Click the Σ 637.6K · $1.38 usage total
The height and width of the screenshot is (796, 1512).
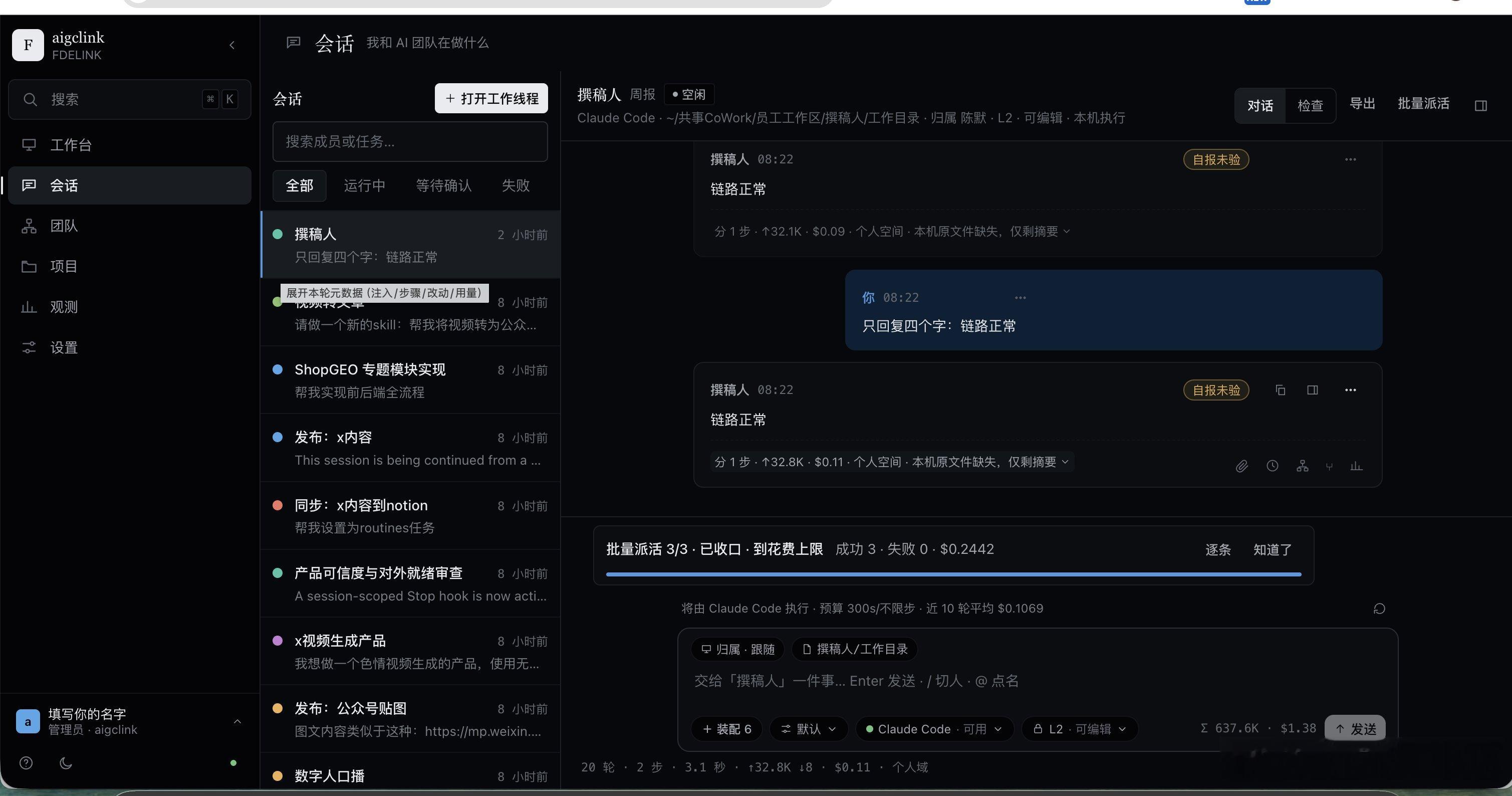tap(1258, 728)
